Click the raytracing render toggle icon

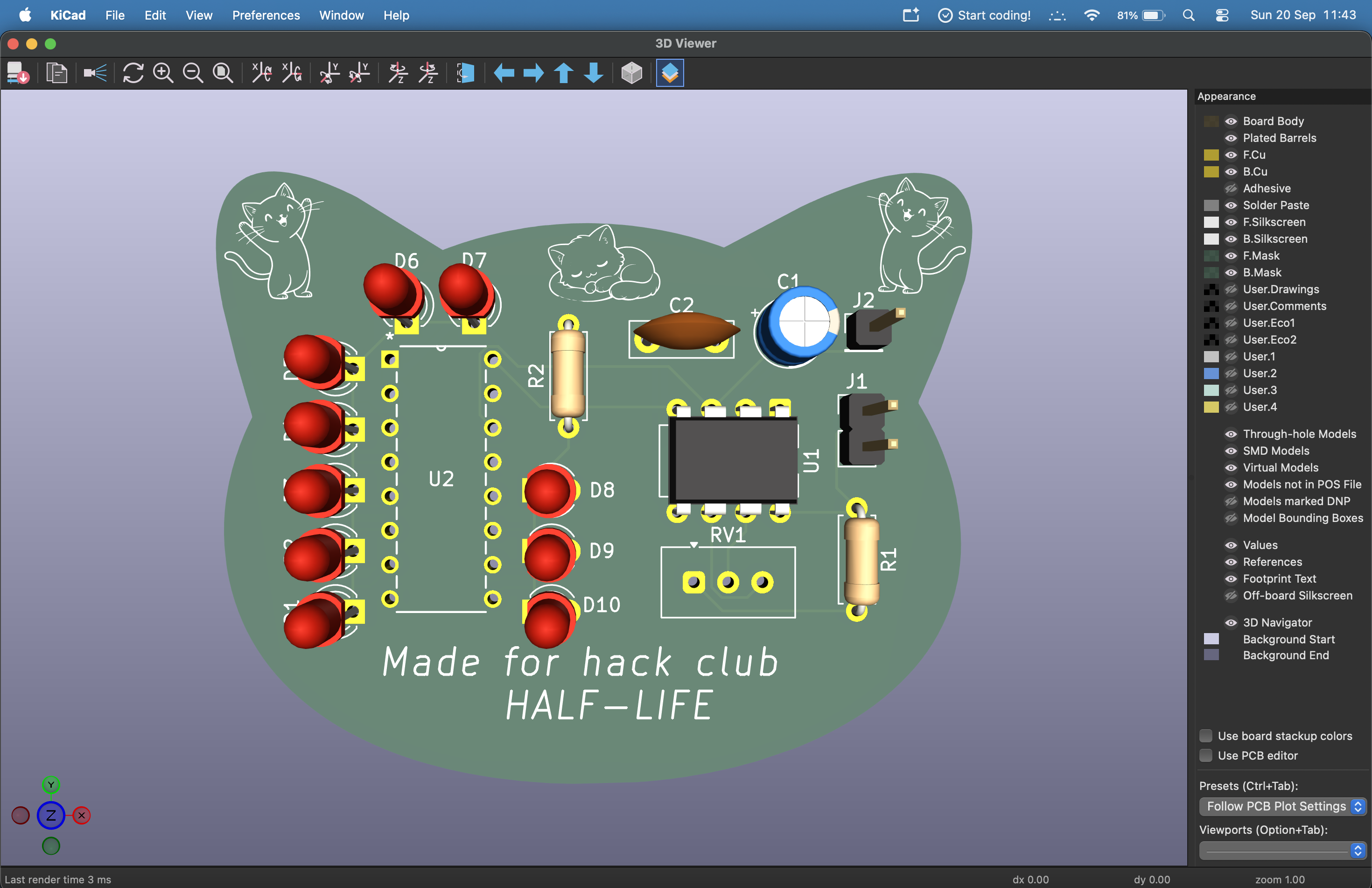[x=95, y=73]
